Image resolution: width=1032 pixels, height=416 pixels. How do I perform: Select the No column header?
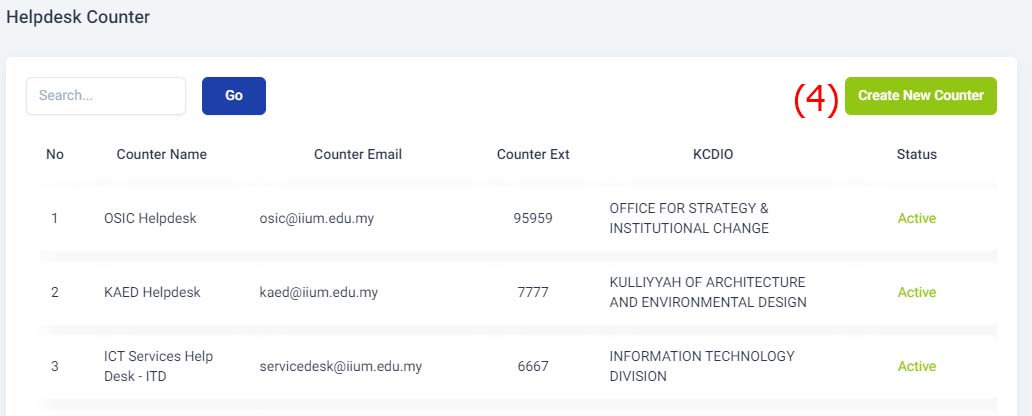point(55,155)
